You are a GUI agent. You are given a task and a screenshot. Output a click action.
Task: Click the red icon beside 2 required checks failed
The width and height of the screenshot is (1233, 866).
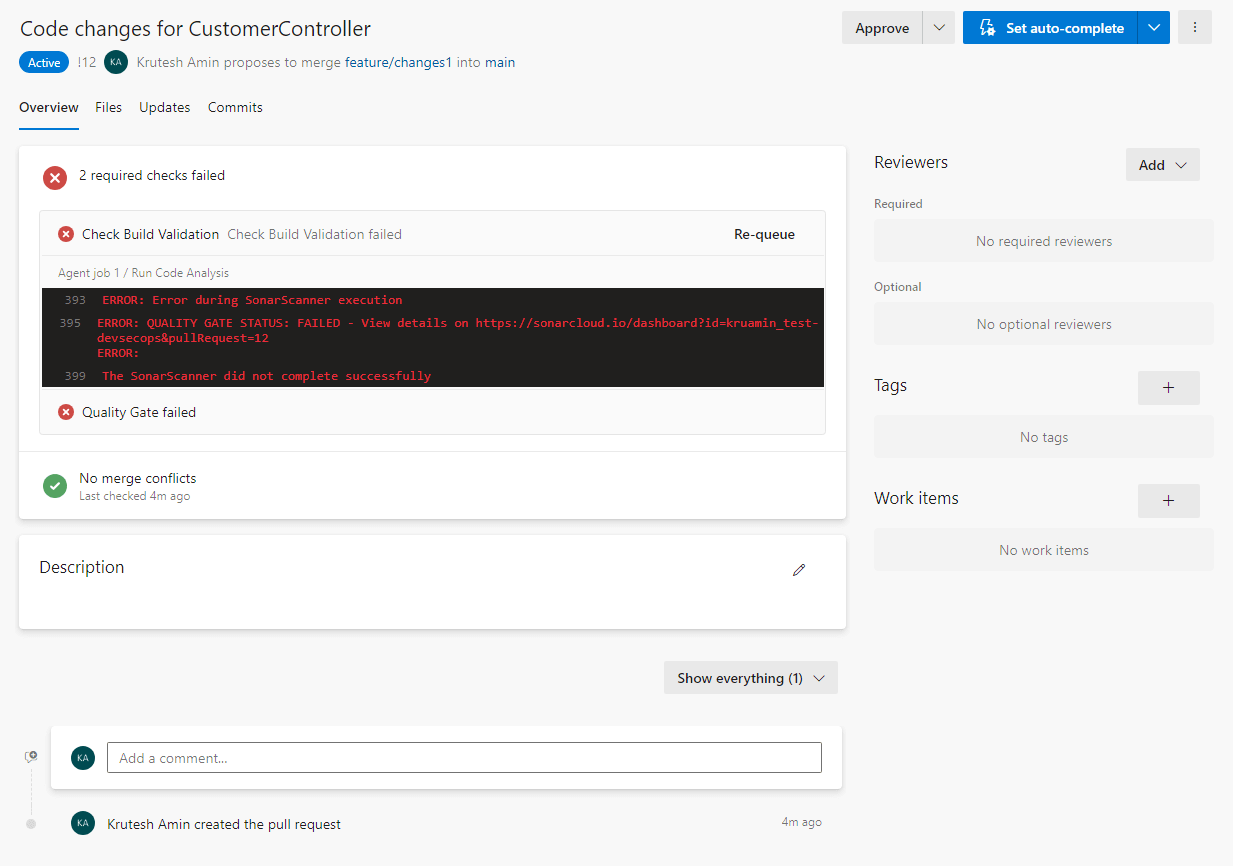(55, 177)
